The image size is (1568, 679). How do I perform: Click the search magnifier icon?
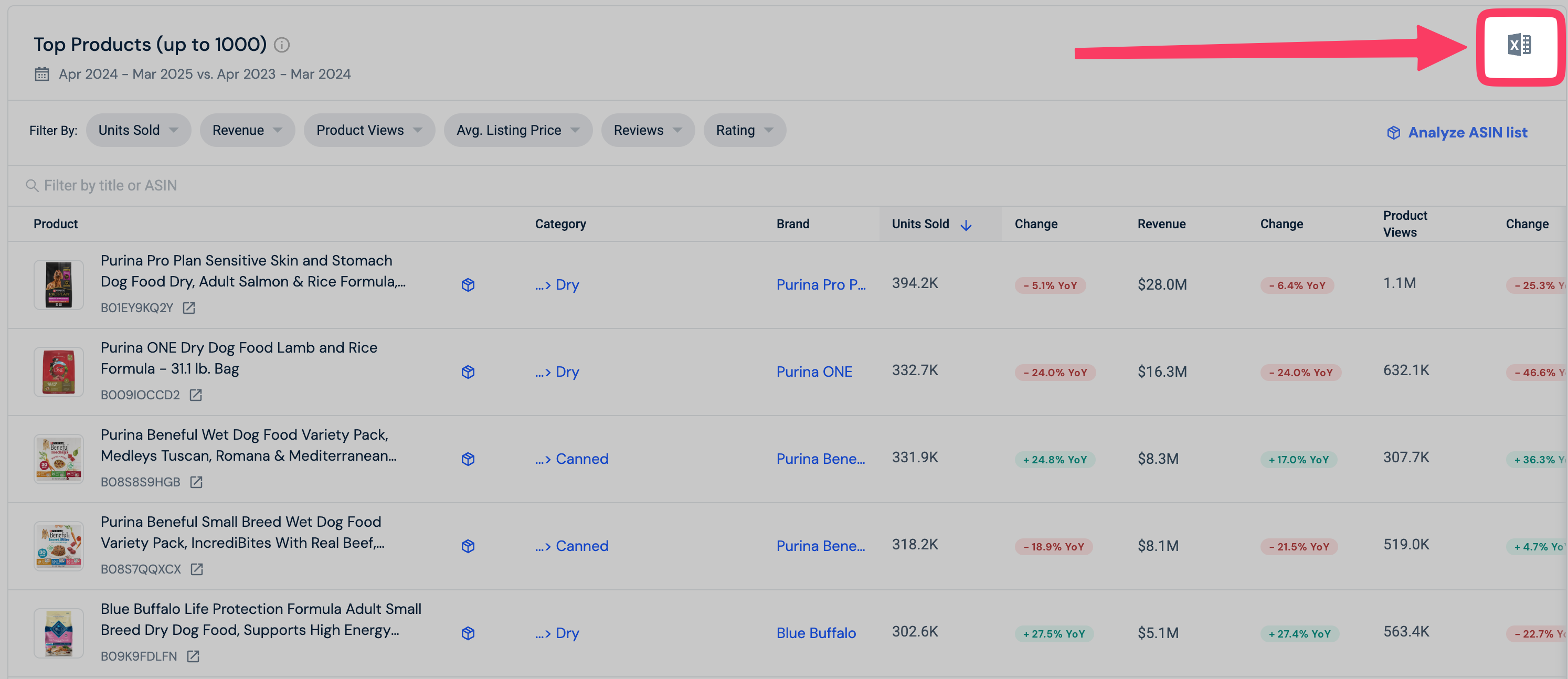tap(32, 186)
